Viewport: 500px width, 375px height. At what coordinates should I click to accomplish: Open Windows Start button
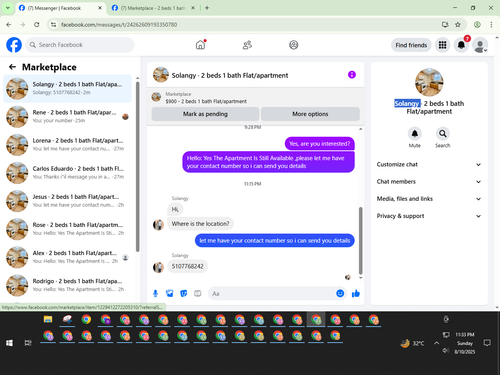coord(9,343)
